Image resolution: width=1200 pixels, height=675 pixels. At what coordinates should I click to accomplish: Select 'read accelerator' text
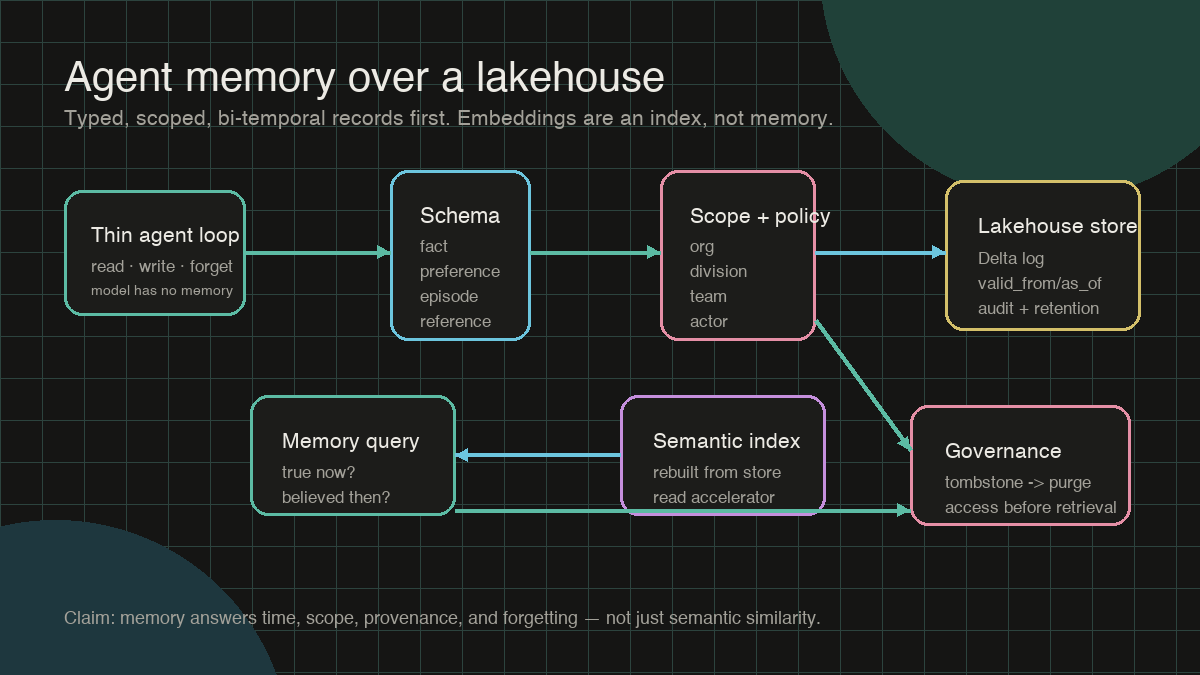click(x=714, y=497)
